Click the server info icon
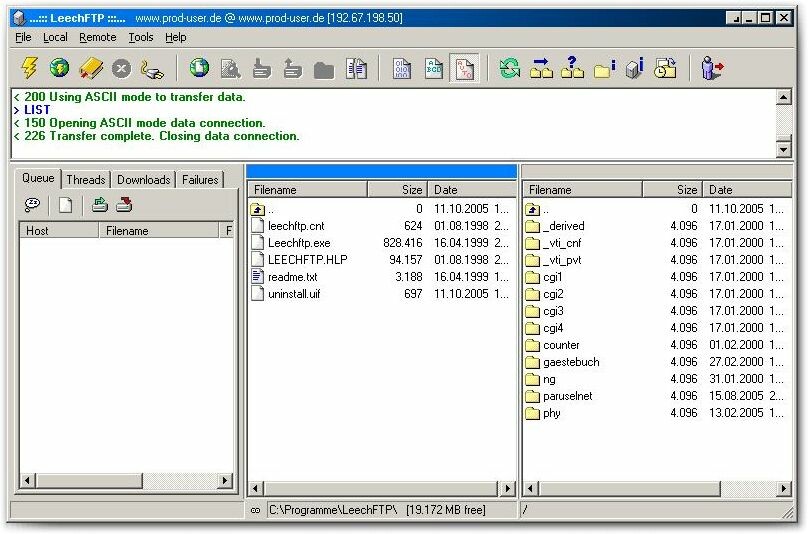 click(x=634, y=68)
